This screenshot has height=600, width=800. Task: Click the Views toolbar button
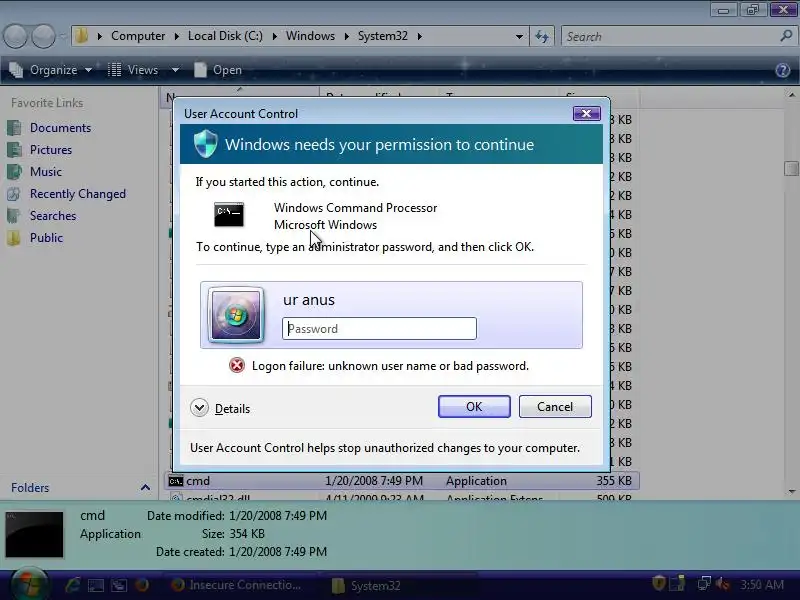coord(133,70)
